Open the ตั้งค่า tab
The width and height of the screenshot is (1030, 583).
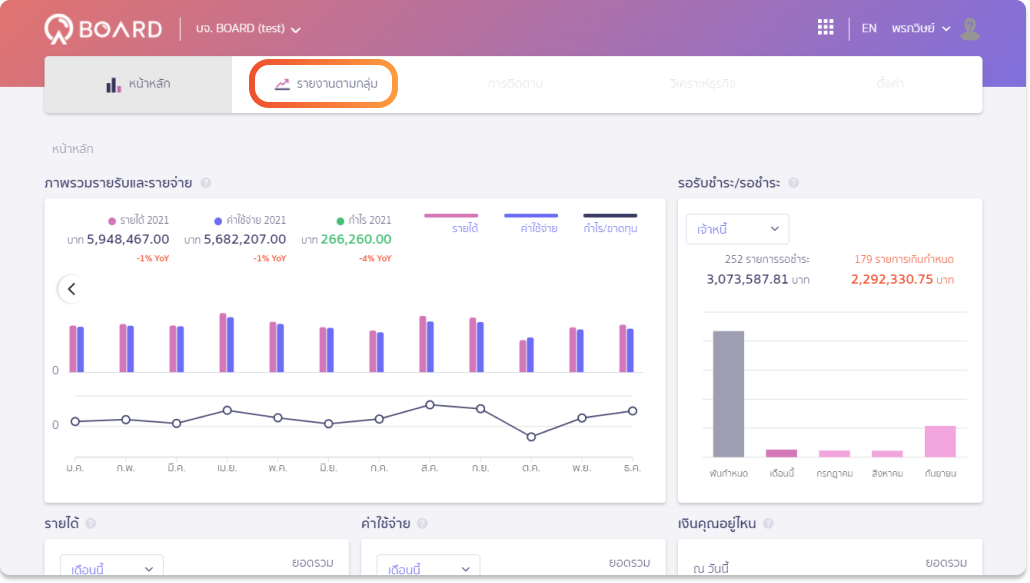[890, 84]
